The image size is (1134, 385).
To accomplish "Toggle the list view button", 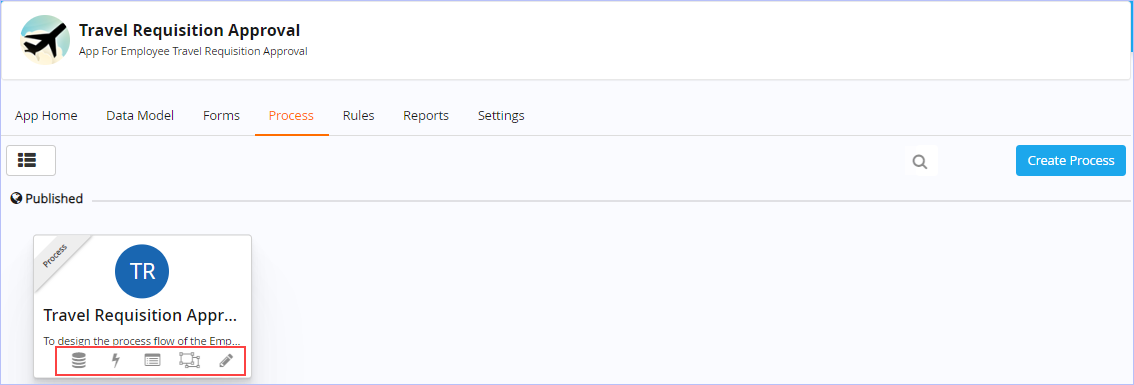I will coord(31,160).
